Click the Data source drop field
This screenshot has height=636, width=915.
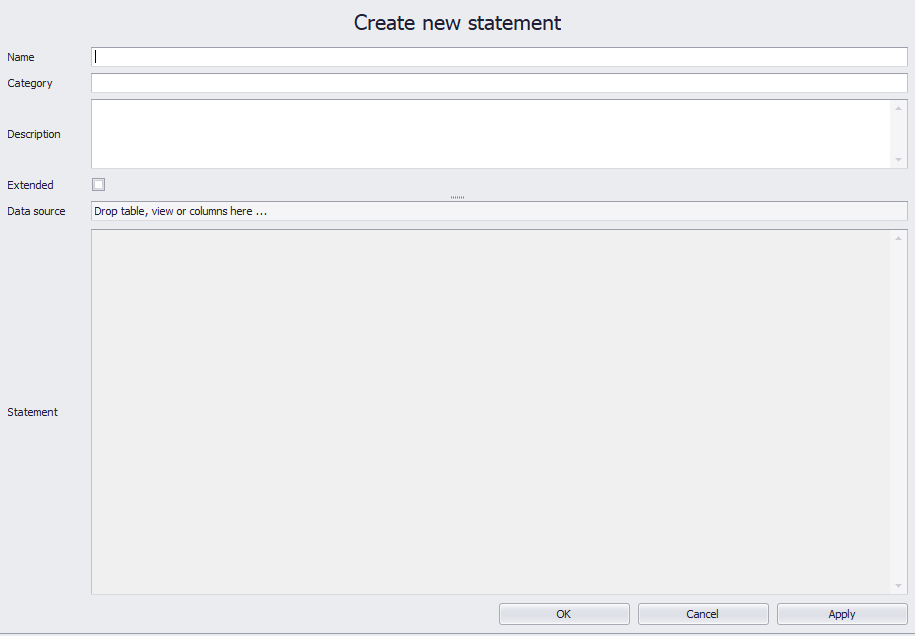499,211
